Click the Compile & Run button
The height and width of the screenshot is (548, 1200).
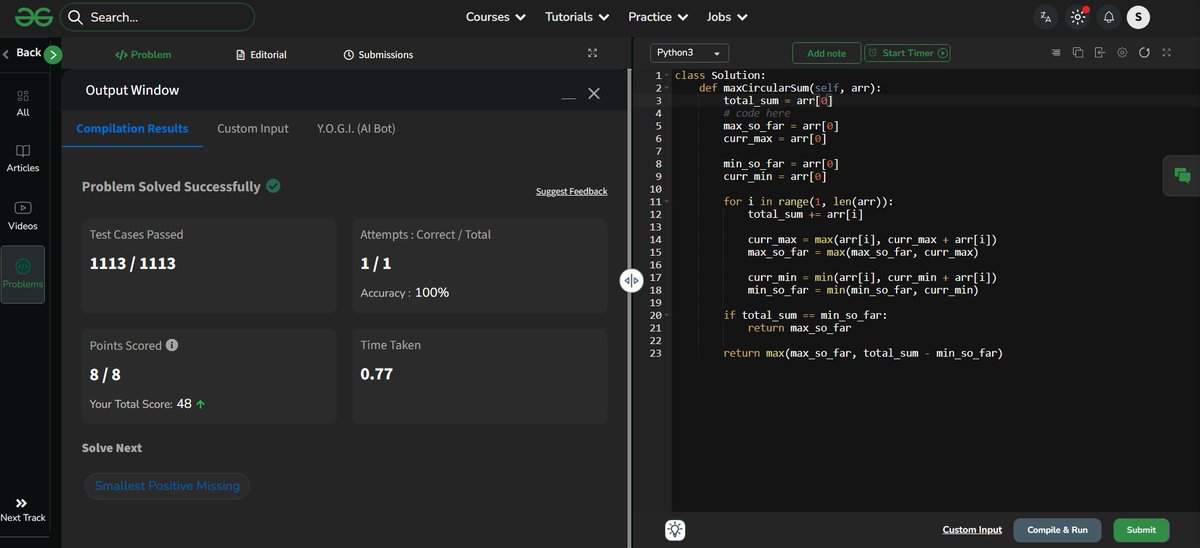(1057, 530)
